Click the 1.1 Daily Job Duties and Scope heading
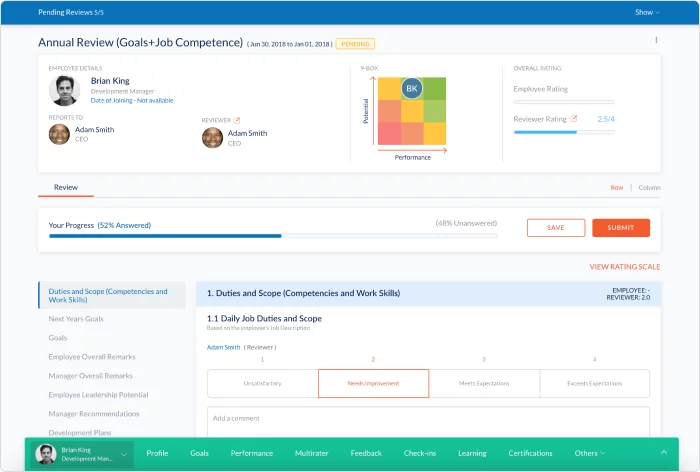This screenshot has height=472, width=700. [x=264, y=318]
